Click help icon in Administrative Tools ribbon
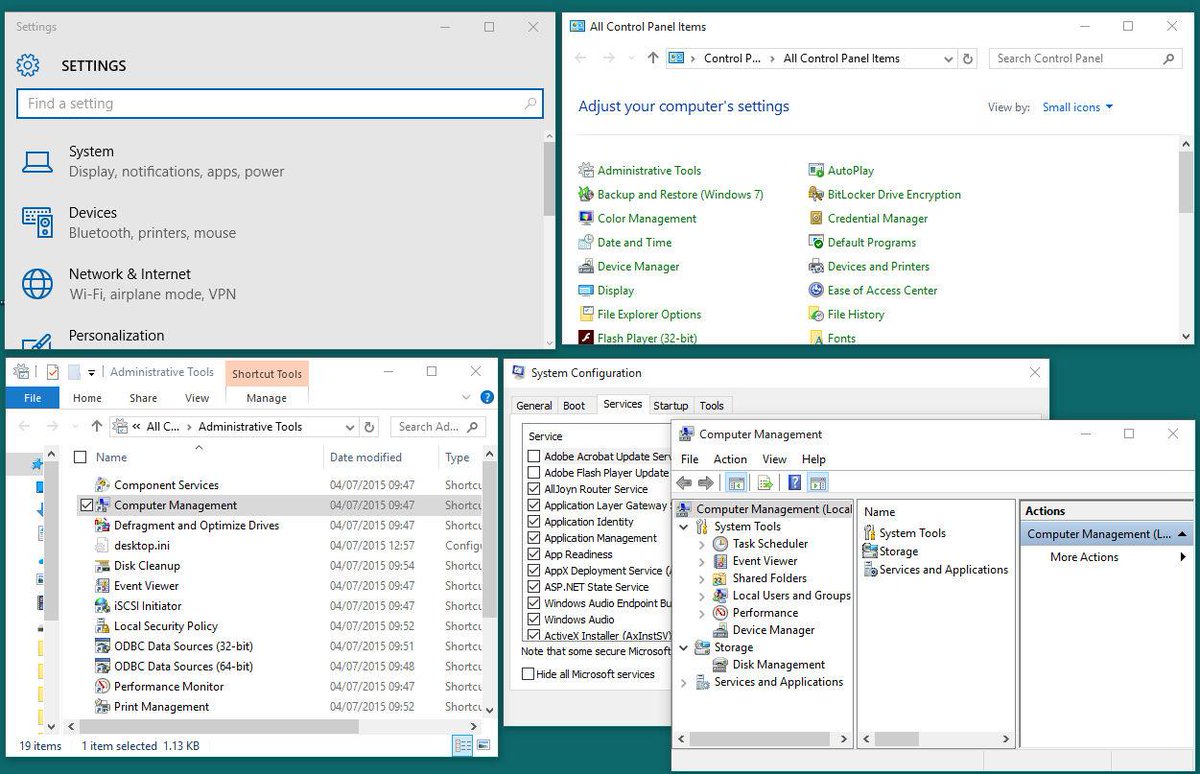1200x774 pixels. point(487,398)
